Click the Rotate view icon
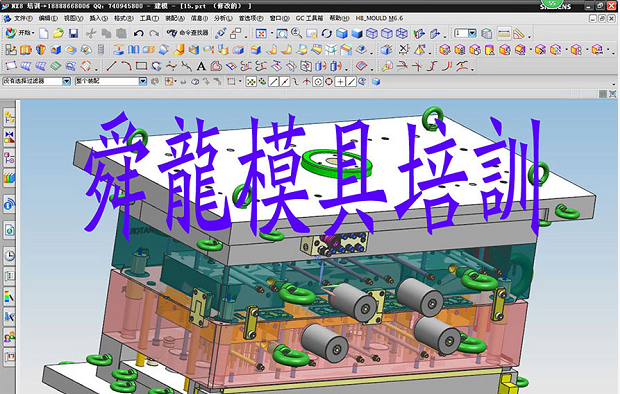This screenshot has width=620, height=394. (326, 34)
